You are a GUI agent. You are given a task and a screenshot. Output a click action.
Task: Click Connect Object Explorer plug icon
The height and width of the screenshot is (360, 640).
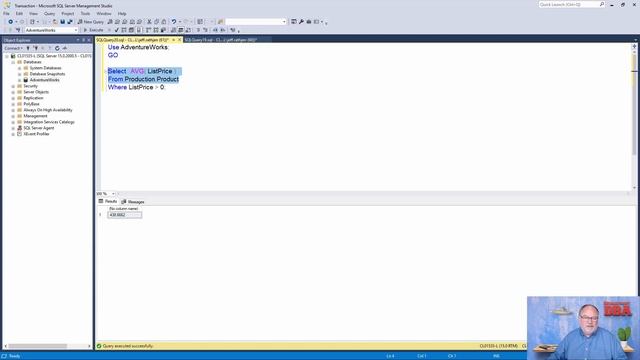click(28, 48)
